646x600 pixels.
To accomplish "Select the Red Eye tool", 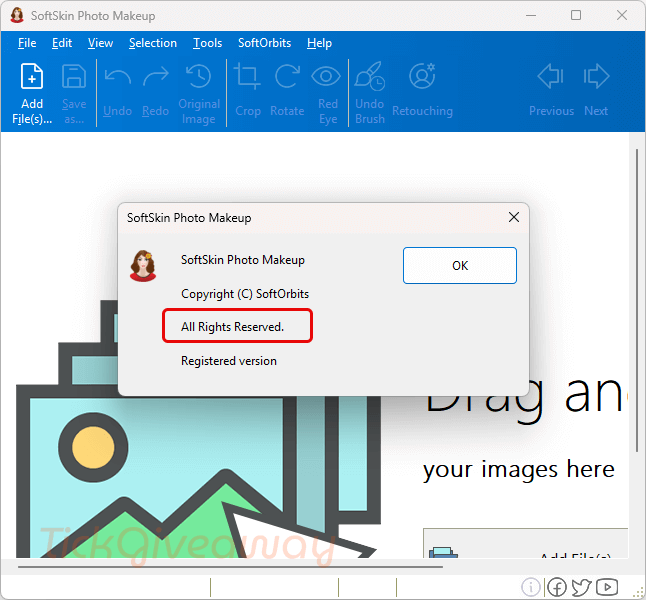I will (x=326, y=76).
